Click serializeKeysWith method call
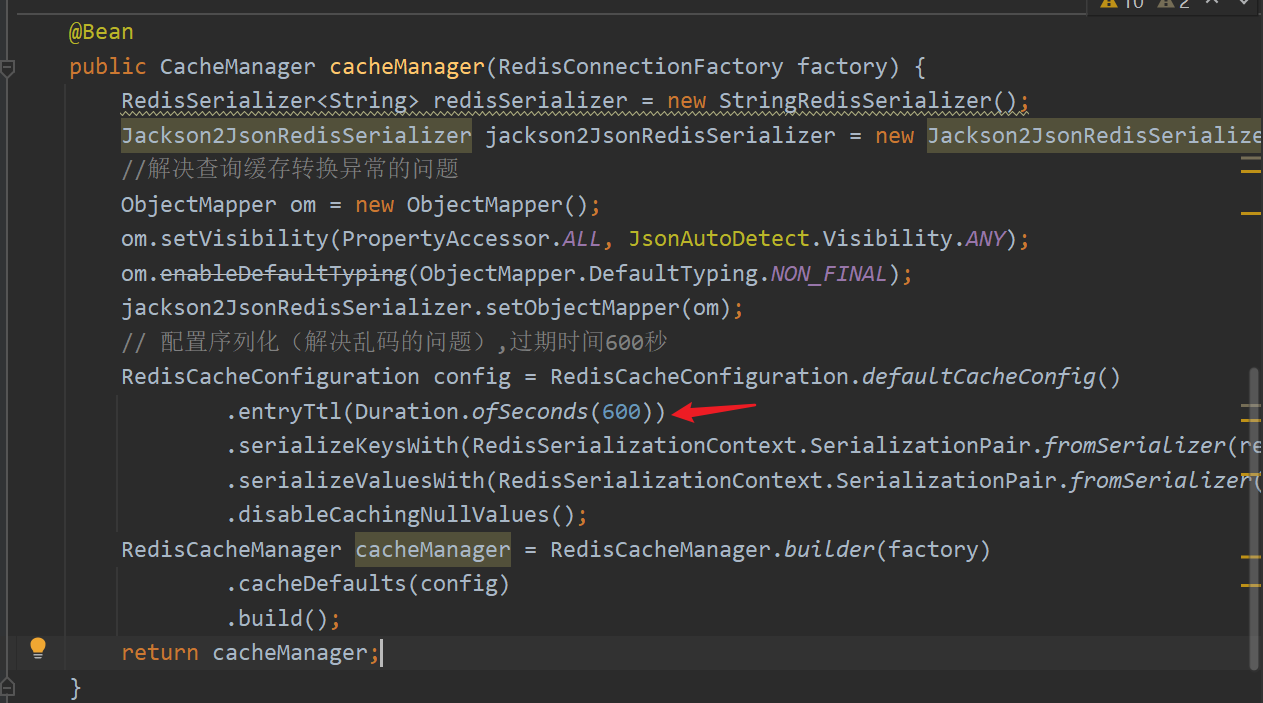This screenshot has height=703, width=1263. click(348, 445)
